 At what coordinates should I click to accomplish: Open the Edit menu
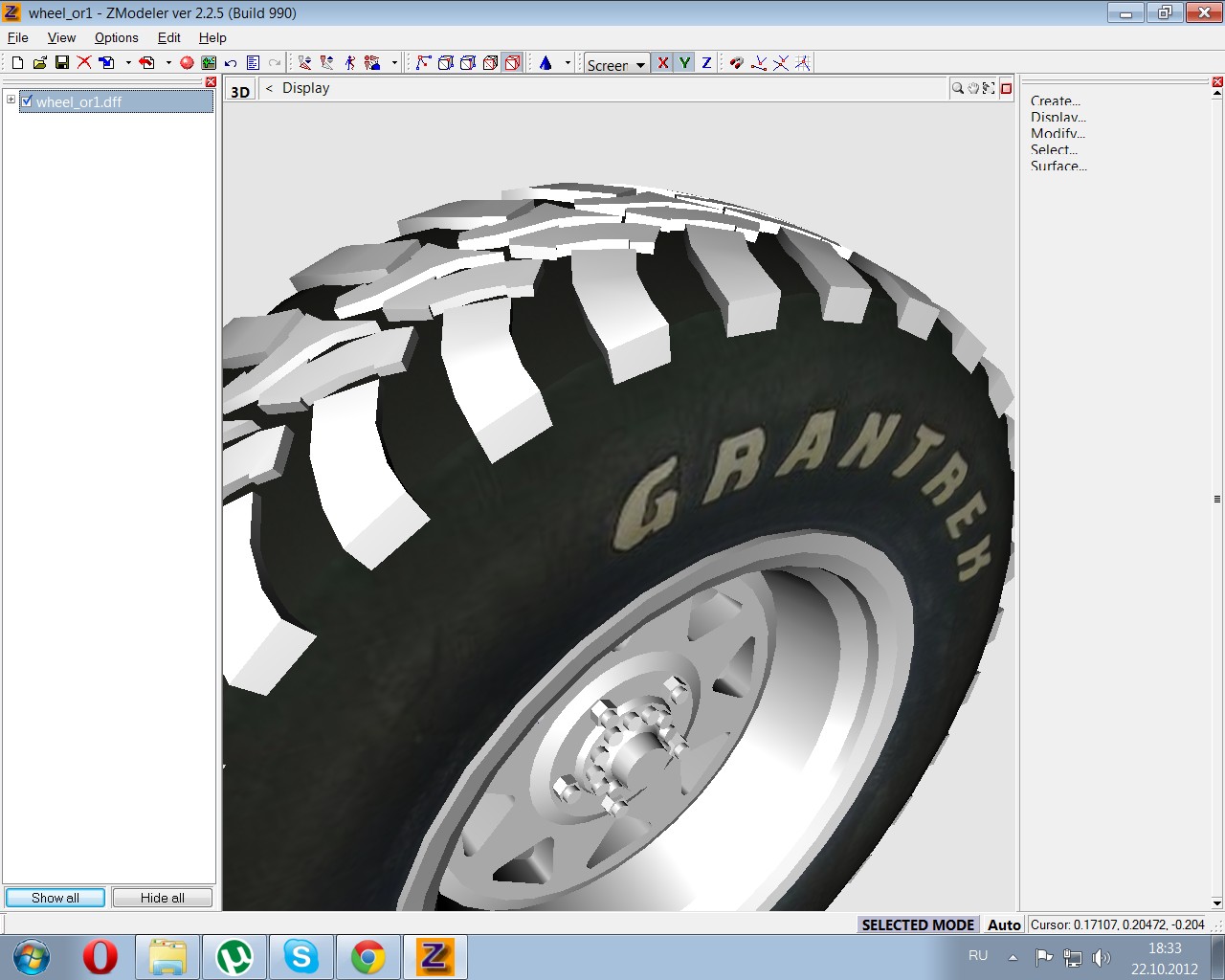(x=168, y=37)
